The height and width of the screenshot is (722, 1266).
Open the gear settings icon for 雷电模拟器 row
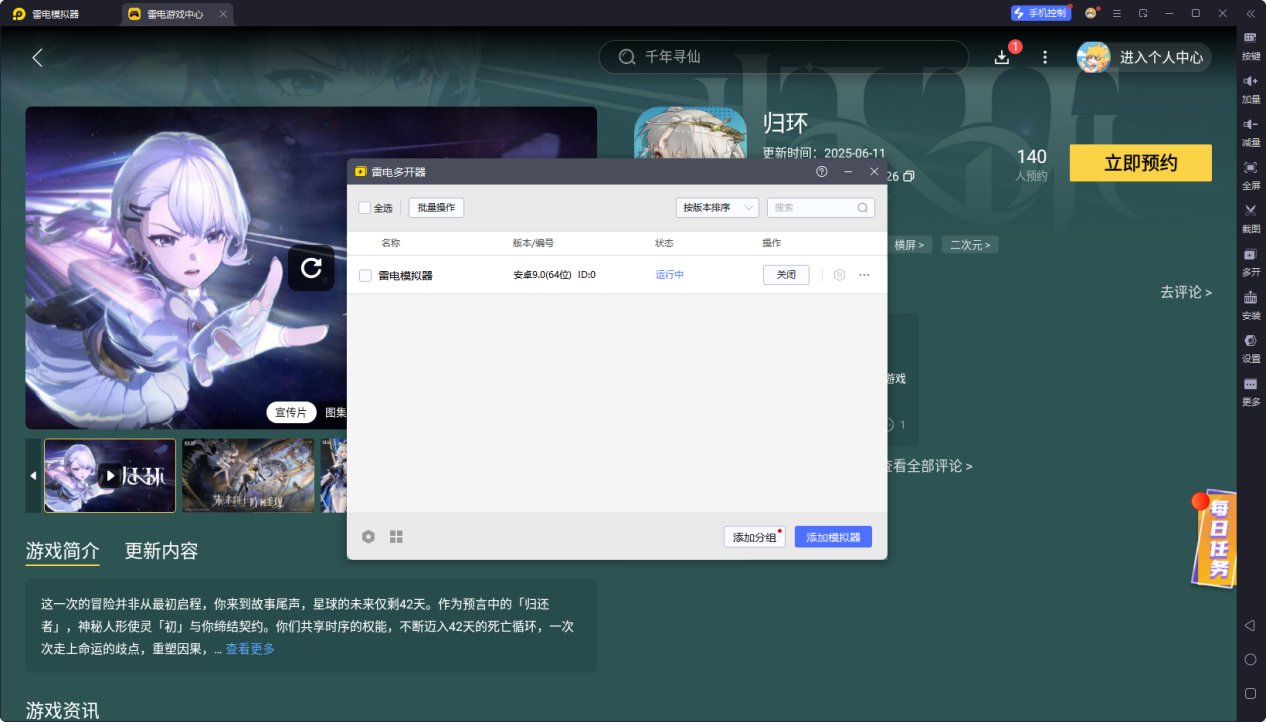click(x=839, y=275)
